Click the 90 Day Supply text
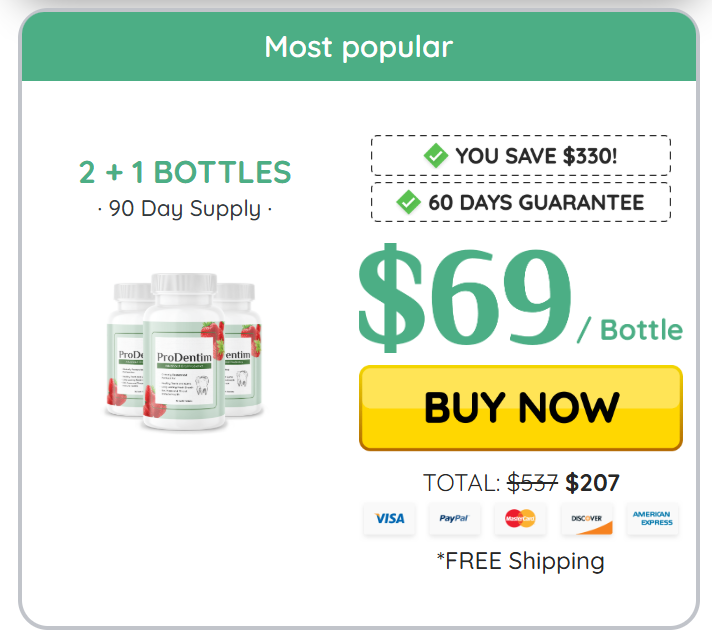Screen dimensions: 712x643 pyautogui.click(x=185, y=209)
